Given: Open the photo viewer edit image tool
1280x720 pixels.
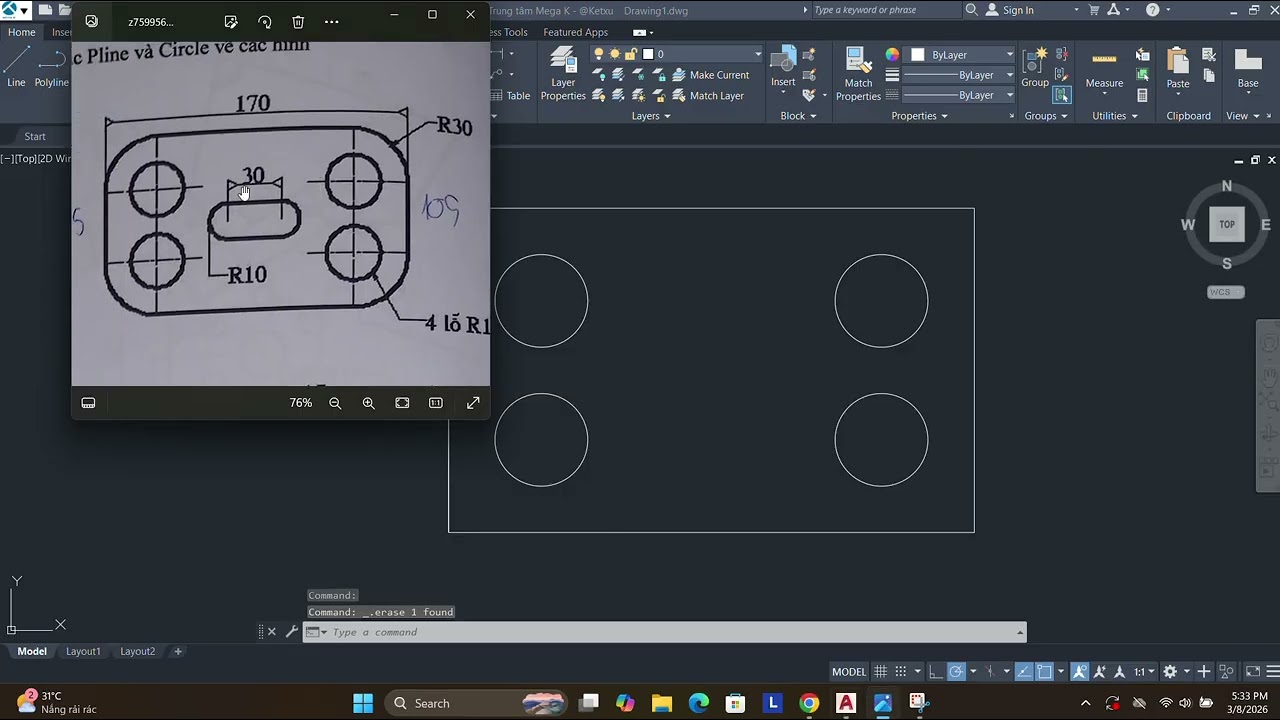Looking at the screenshot, I should coord(231,21).
